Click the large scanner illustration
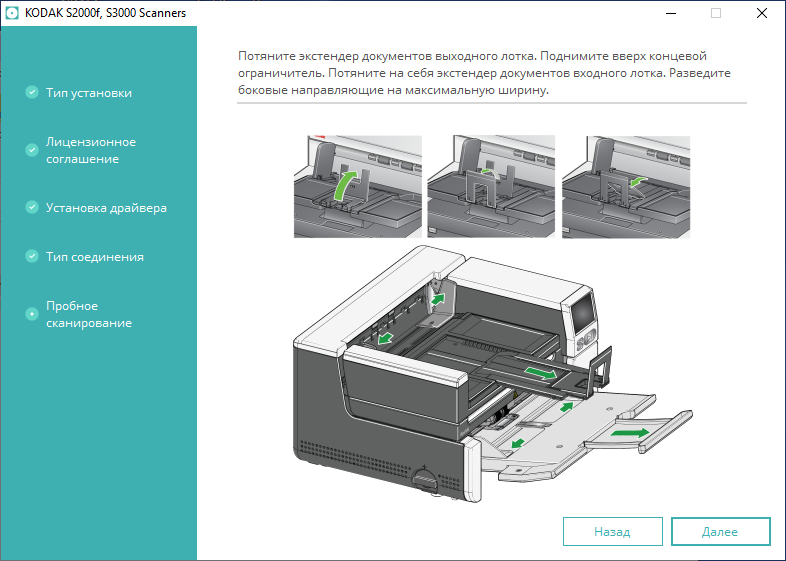 pyautogui.click(x=493, y=373)
